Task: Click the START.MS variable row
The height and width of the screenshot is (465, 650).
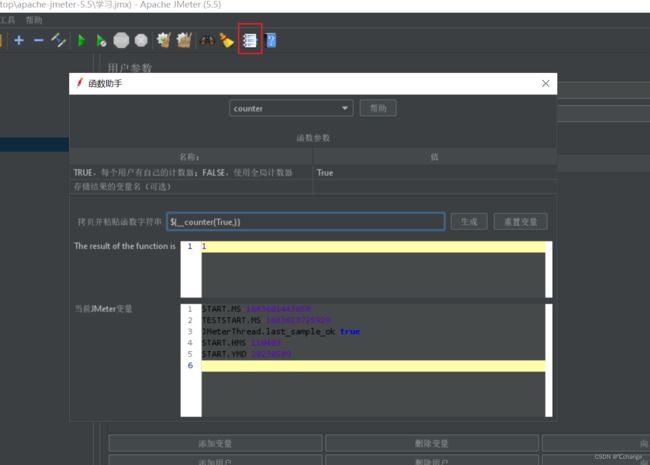Action: pos(373,309)
